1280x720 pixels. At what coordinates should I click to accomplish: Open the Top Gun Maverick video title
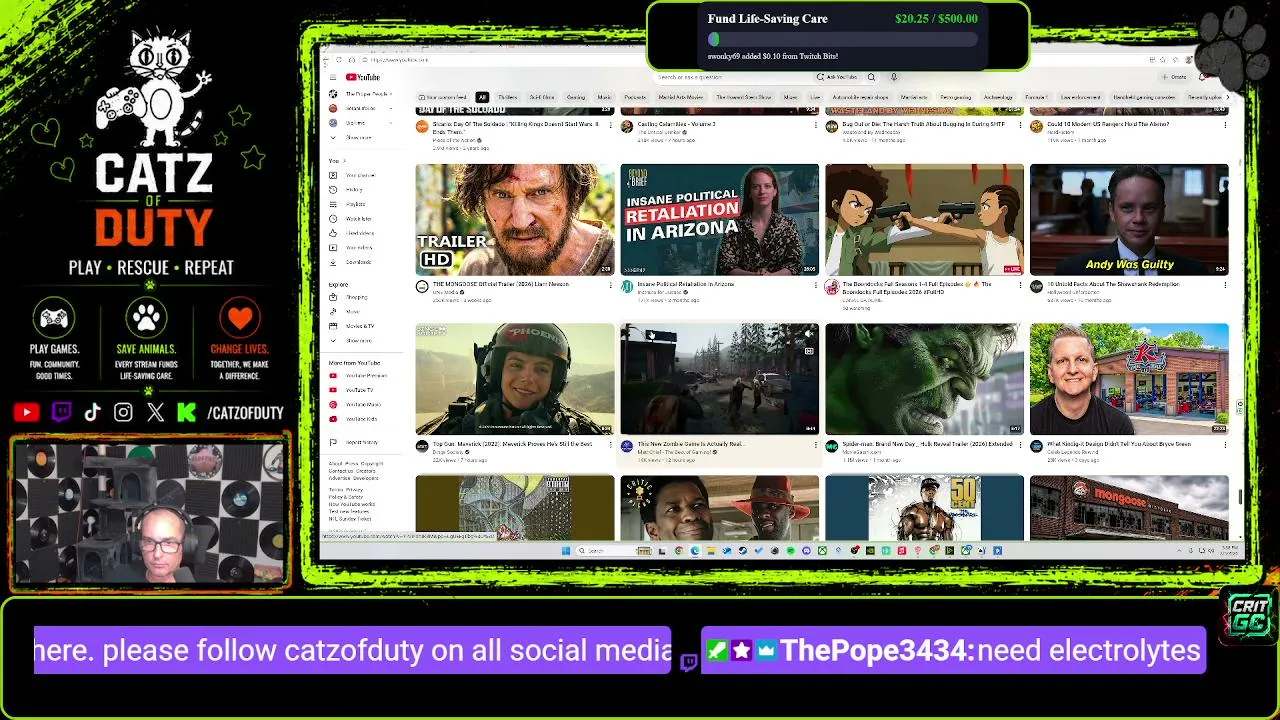pyautogui.click(x=514, y=444)
